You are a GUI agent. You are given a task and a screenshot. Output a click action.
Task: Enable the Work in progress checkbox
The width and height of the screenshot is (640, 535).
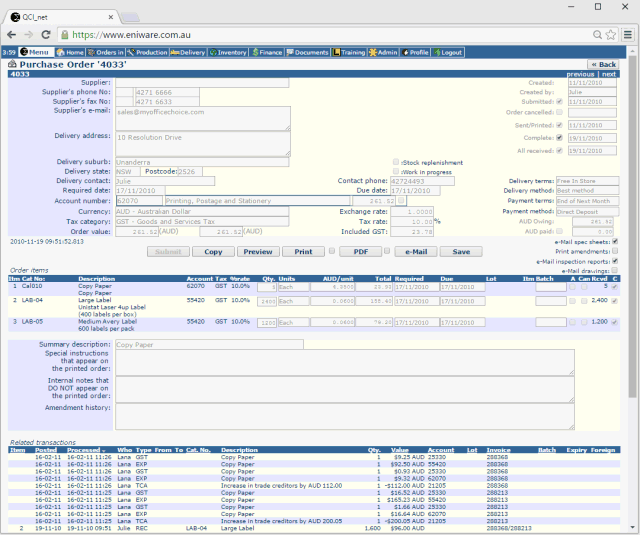(396, 171)
